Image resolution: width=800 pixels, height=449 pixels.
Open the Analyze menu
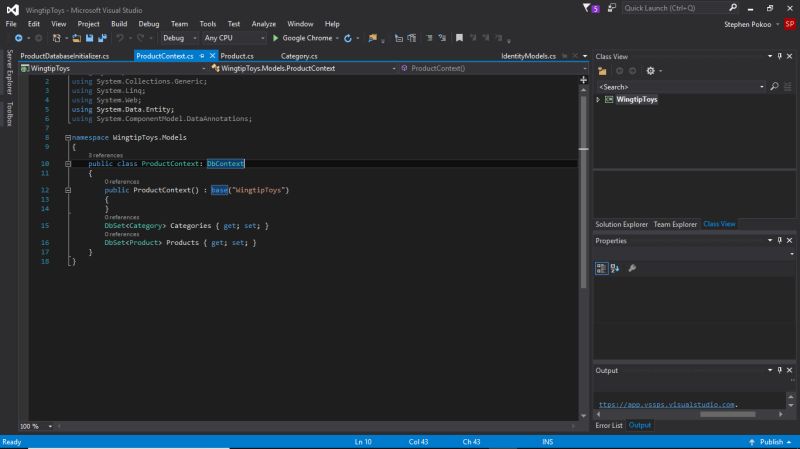(263, 24)
